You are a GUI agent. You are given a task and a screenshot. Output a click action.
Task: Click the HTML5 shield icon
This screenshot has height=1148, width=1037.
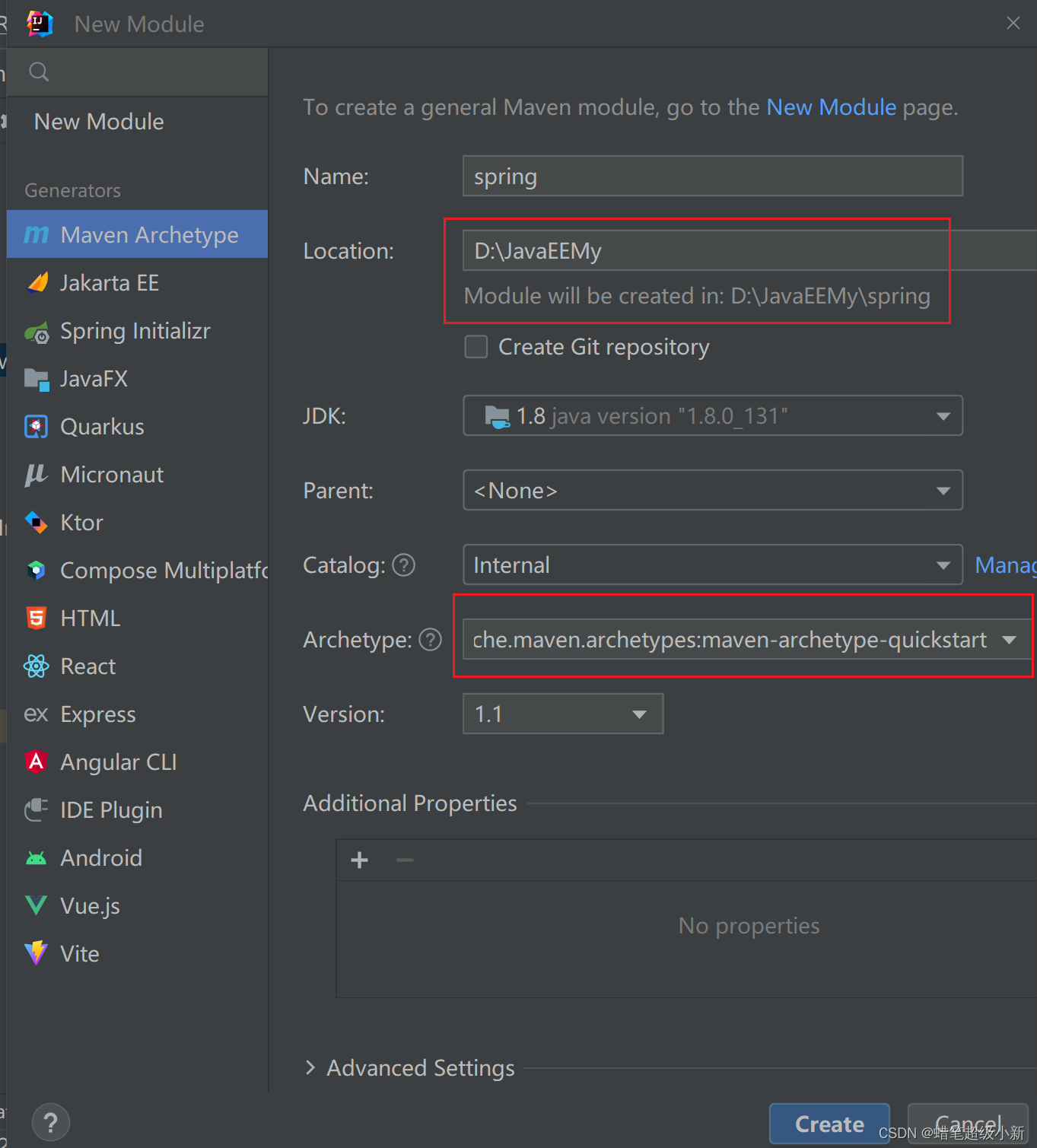click(37, 618)
